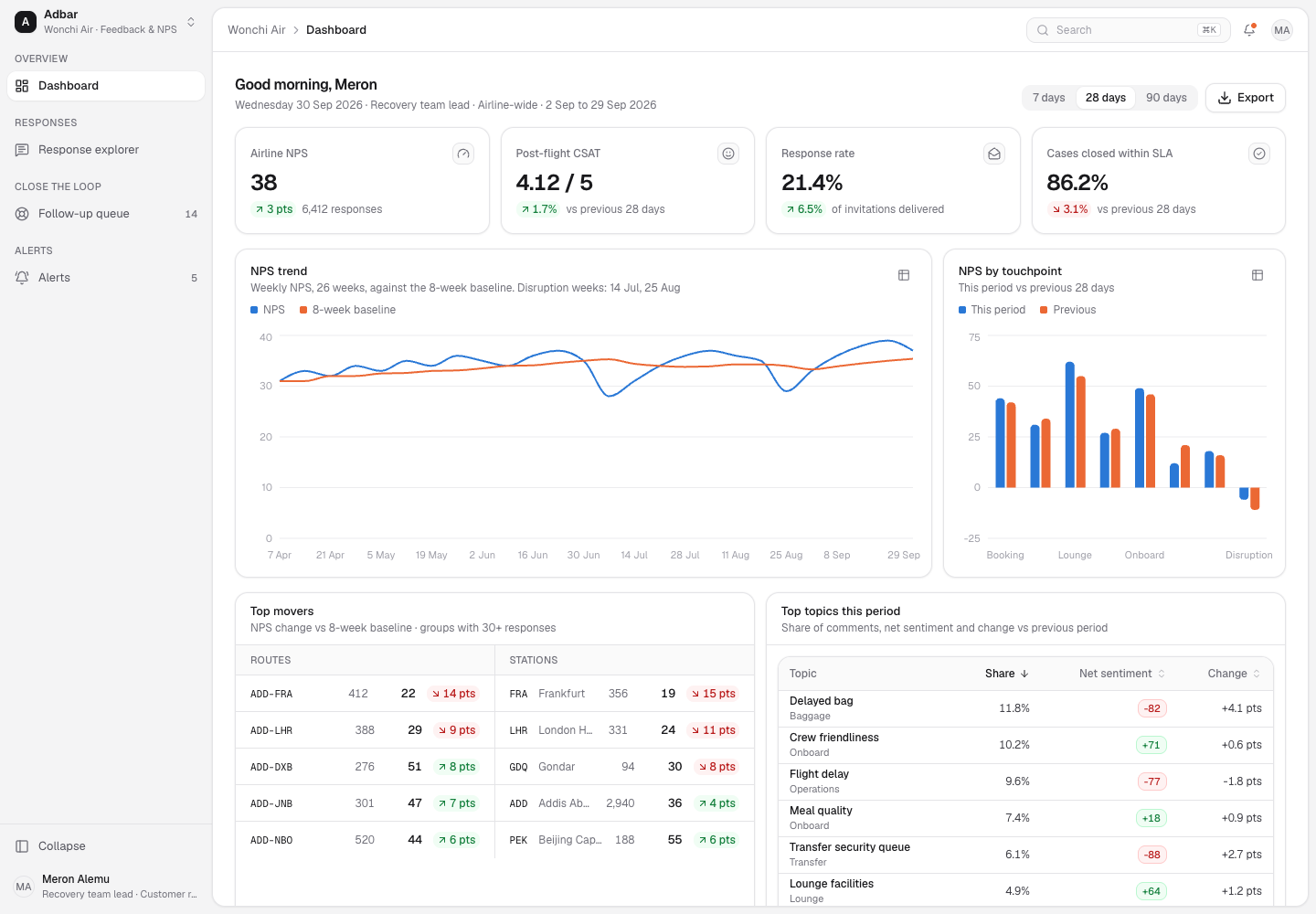The height and width of the screenshot is (914, 1316).
Task: Click the Export download icon
Action: (1225, 98)
